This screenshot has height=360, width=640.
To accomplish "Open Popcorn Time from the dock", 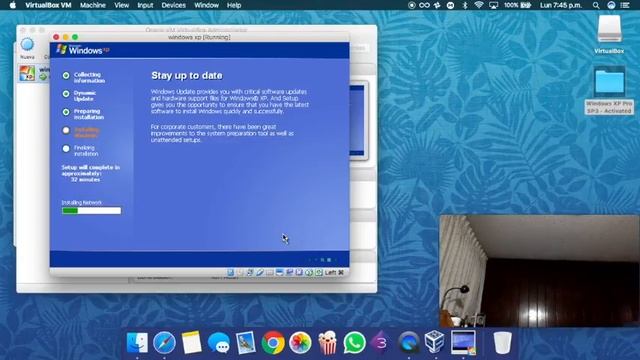I will tap(327, 342).
